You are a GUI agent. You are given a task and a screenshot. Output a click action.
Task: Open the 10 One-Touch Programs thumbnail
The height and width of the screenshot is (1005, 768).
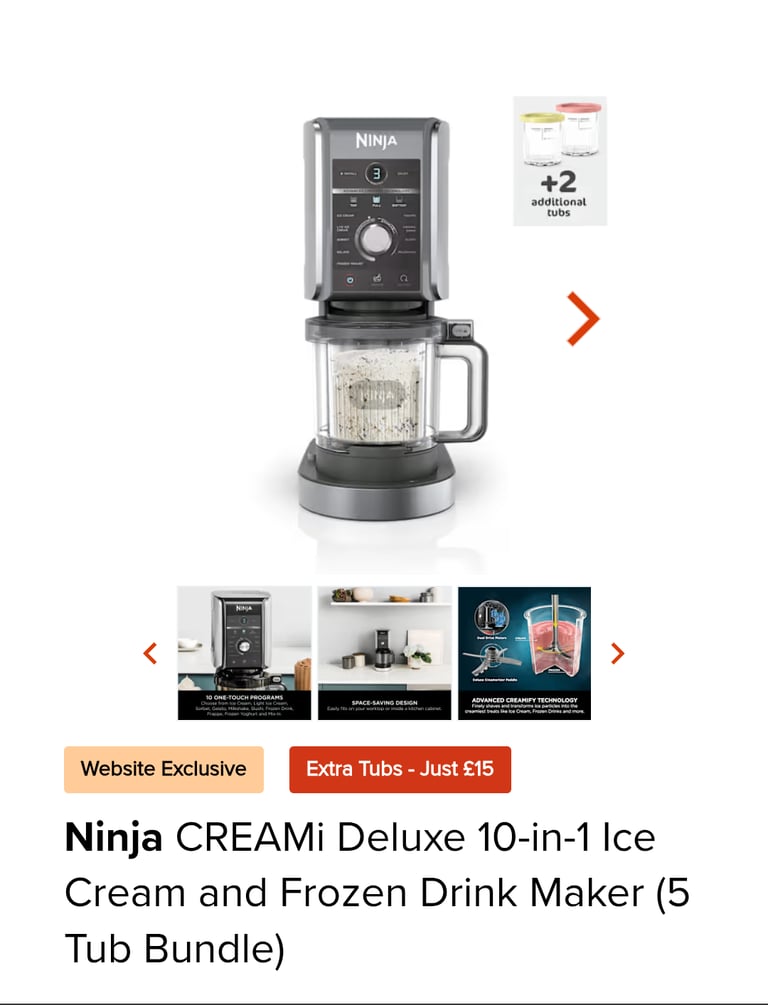click(244, 653)
